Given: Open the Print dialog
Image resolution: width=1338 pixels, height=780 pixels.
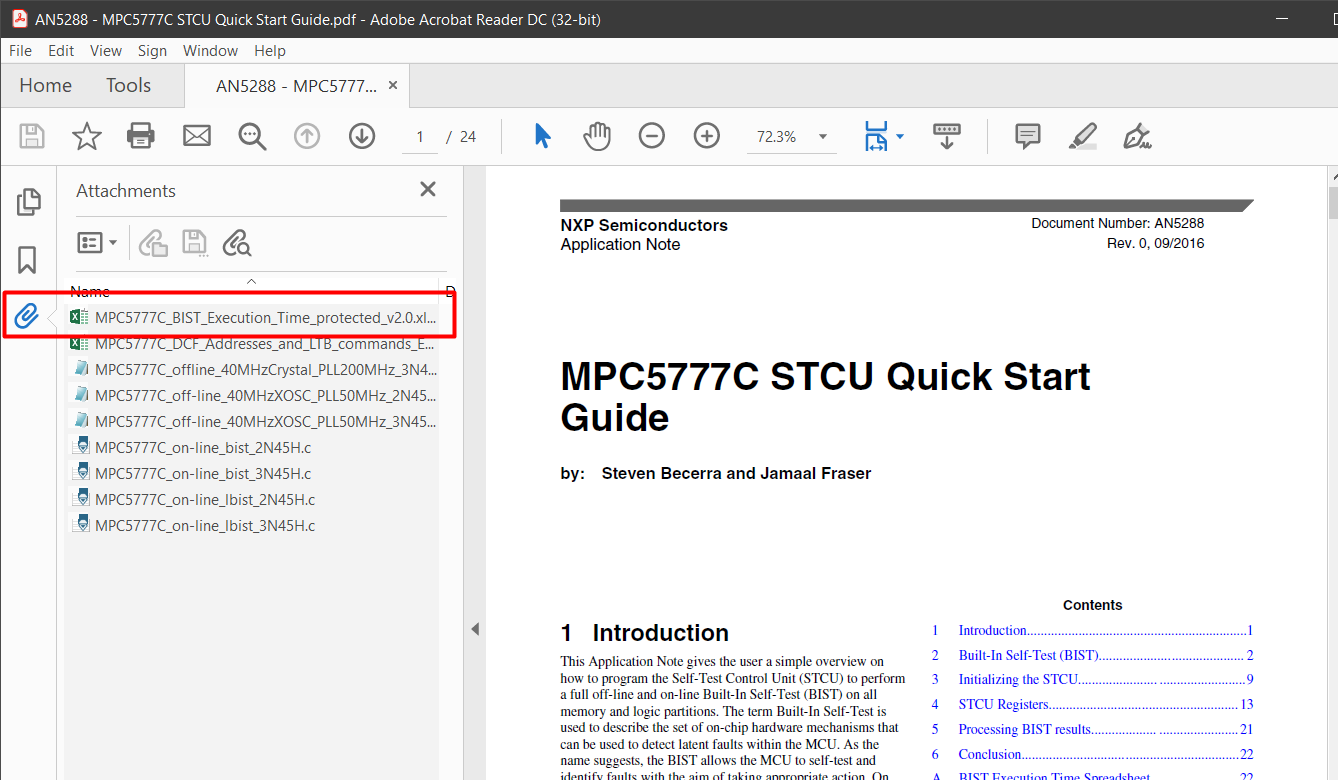Looking at the screenshot, I should tap(141, 135).
